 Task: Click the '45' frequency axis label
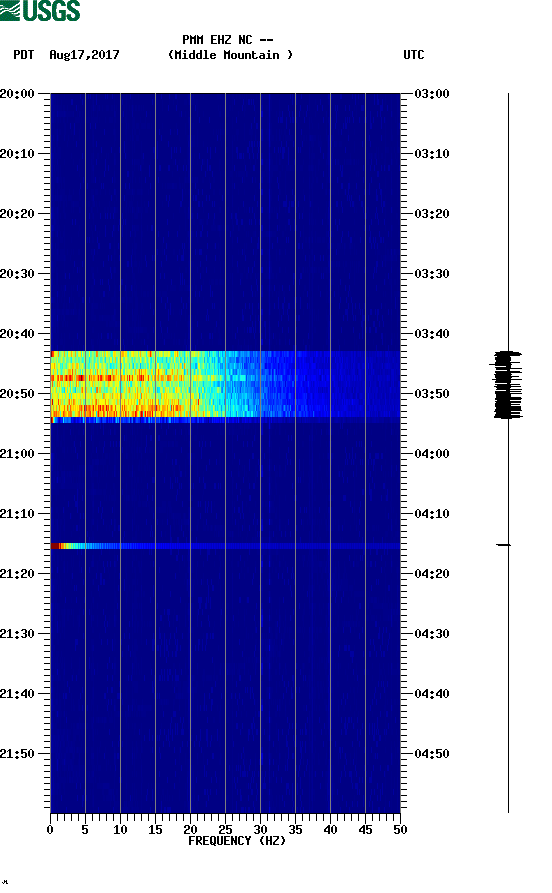365,830
